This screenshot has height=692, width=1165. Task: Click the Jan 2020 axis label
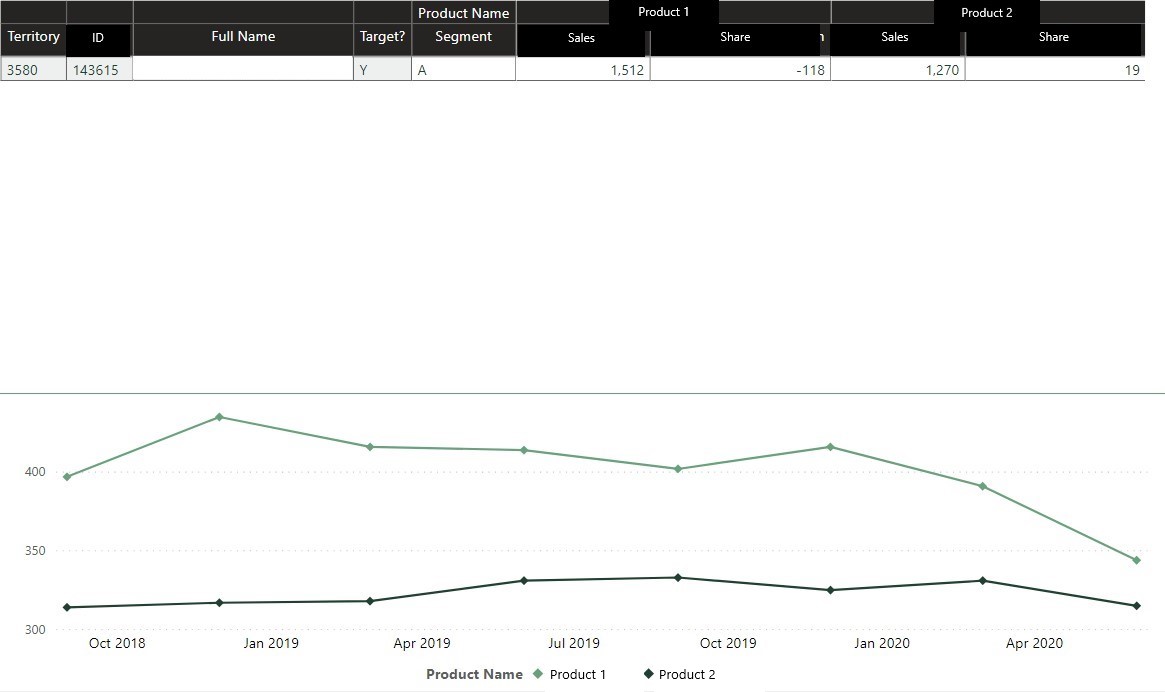click(881, 643)
